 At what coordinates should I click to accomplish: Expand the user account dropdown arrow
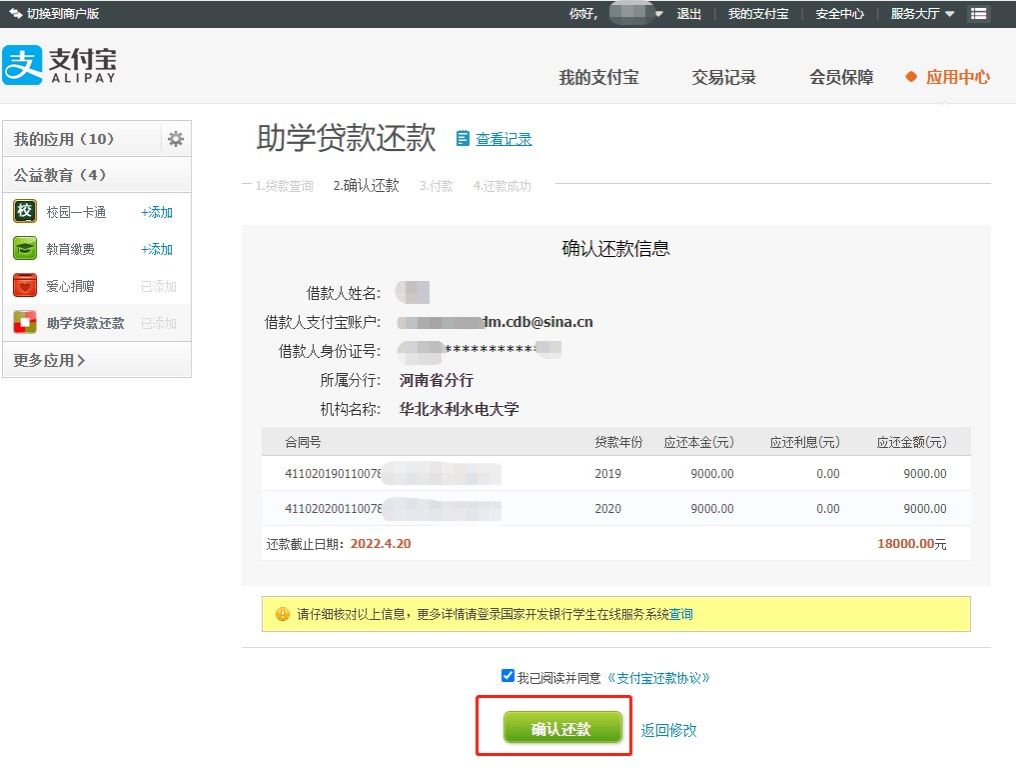[659, 14]
